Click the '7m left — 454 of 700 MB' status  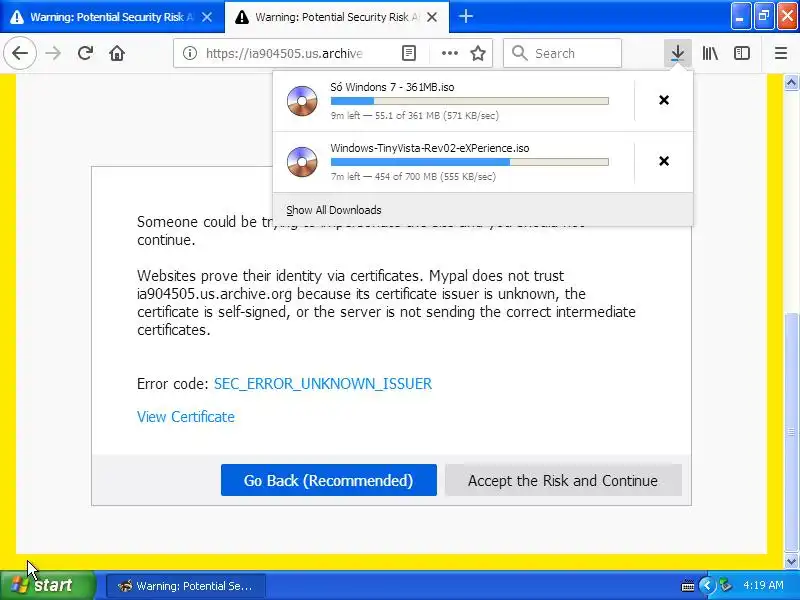[x=413, y=177]
